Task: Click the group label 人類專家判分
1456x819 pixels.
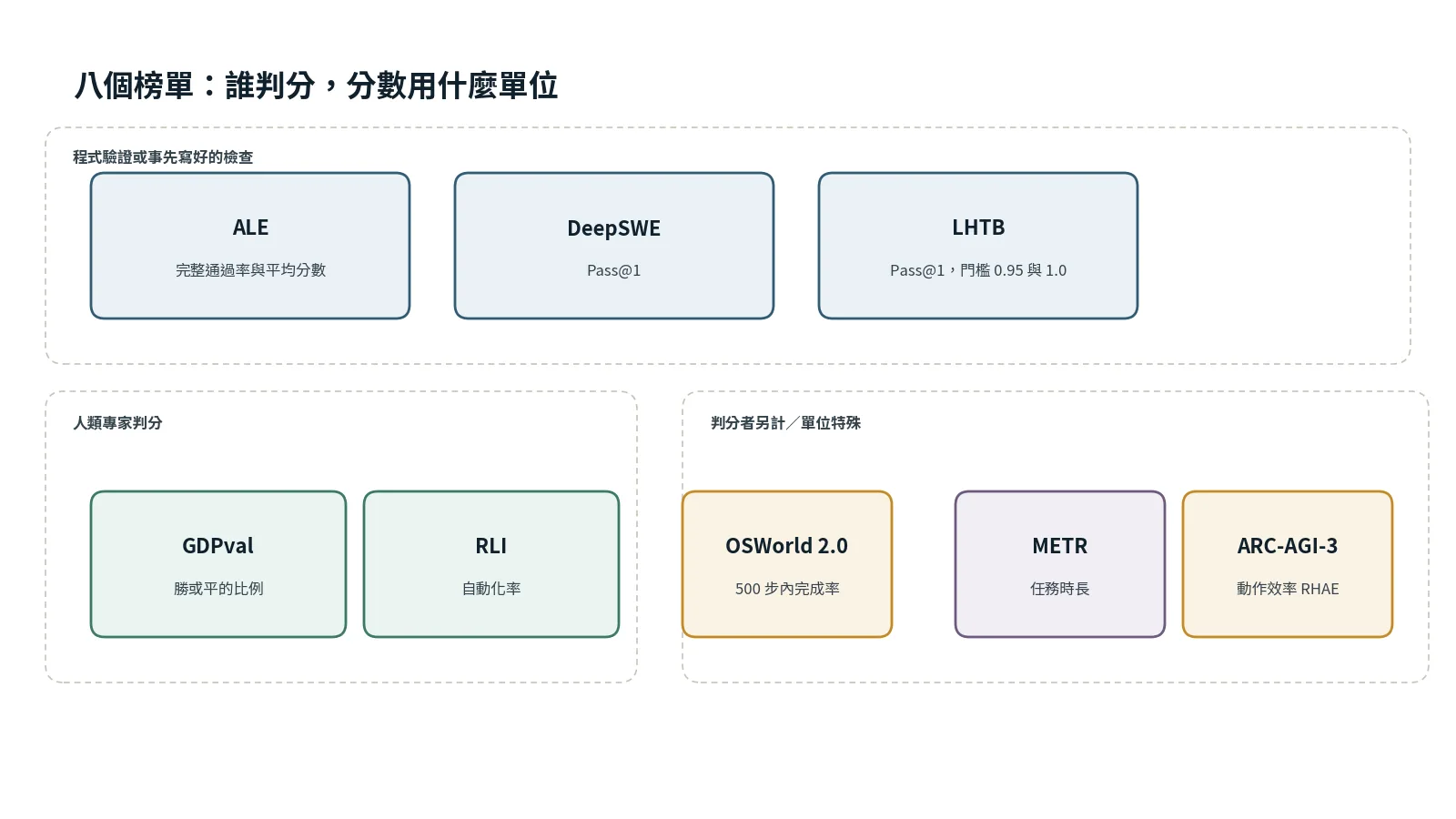Action: coord(117,423)
